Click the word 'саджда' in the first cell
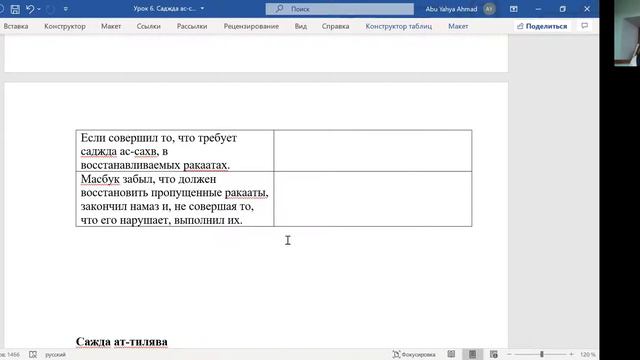The height and width of the screenshot is (360, 640). (99, 151)
